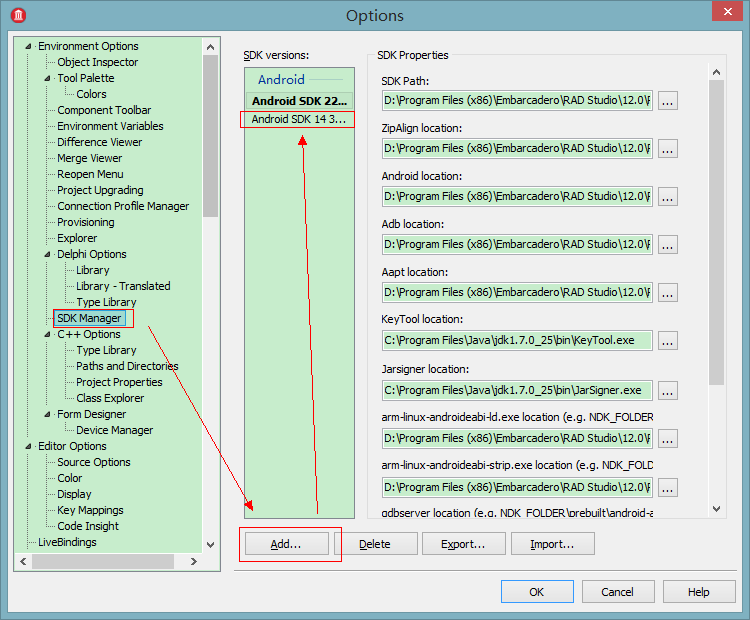
Task: Click the Android group header
Action: [281, 79]
